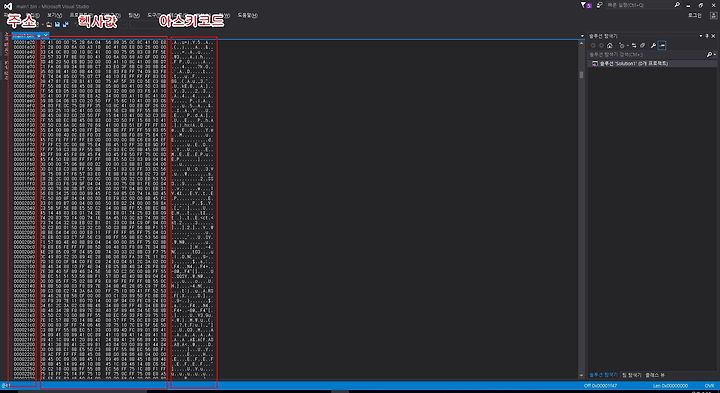Screen dimensions: 720x393
Task: Click the 로그인 sign-in link
Action: (x=694, y=15)
